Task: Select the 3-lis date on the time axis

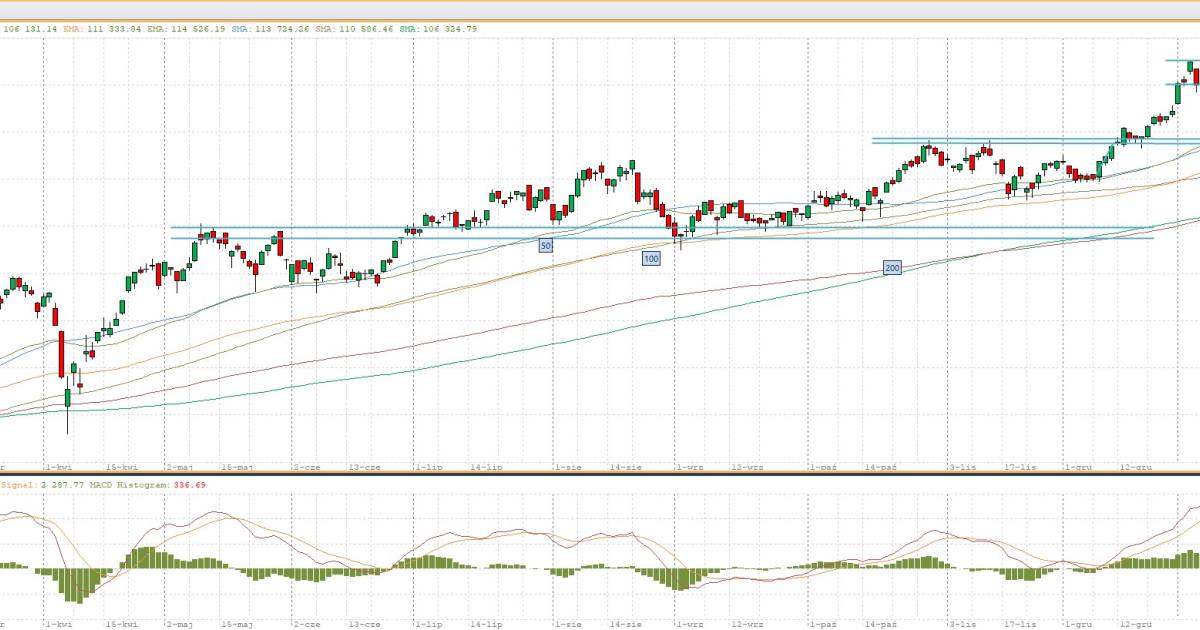Action: 962,467
